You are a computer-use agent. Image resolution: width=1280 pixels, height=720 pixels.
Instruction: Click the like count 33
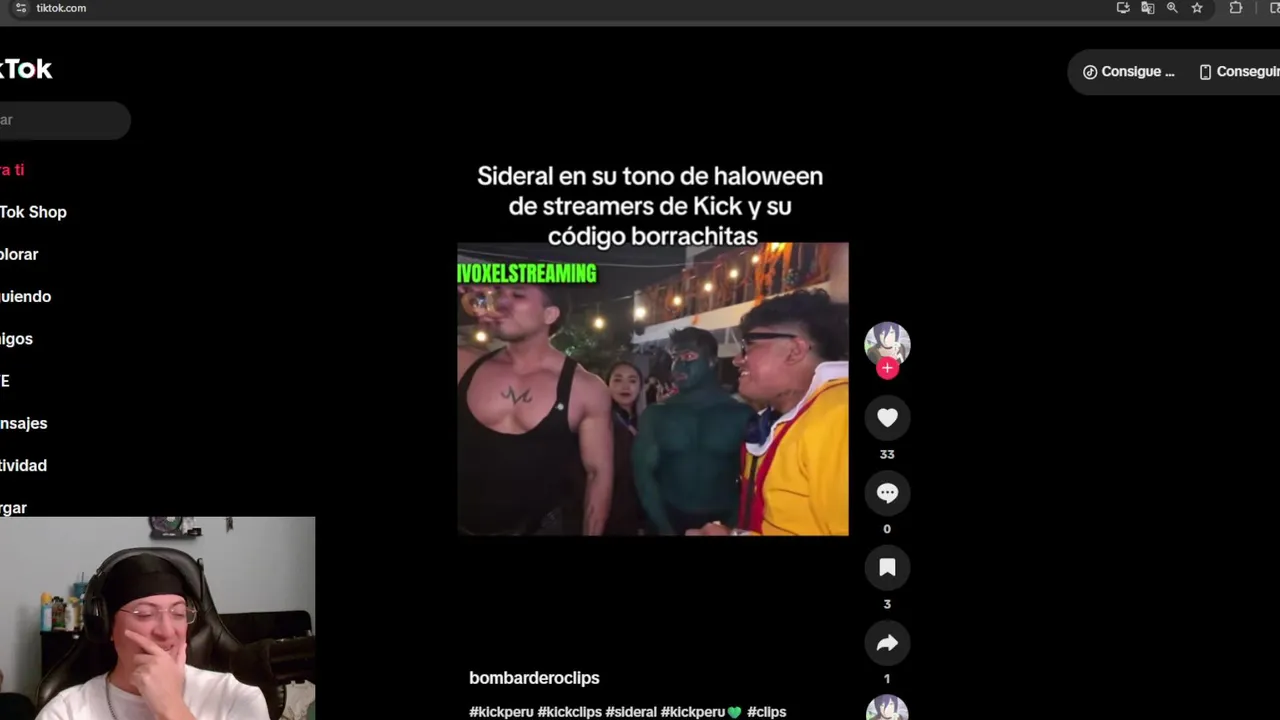pyautogui.click(x=887, y=454)
